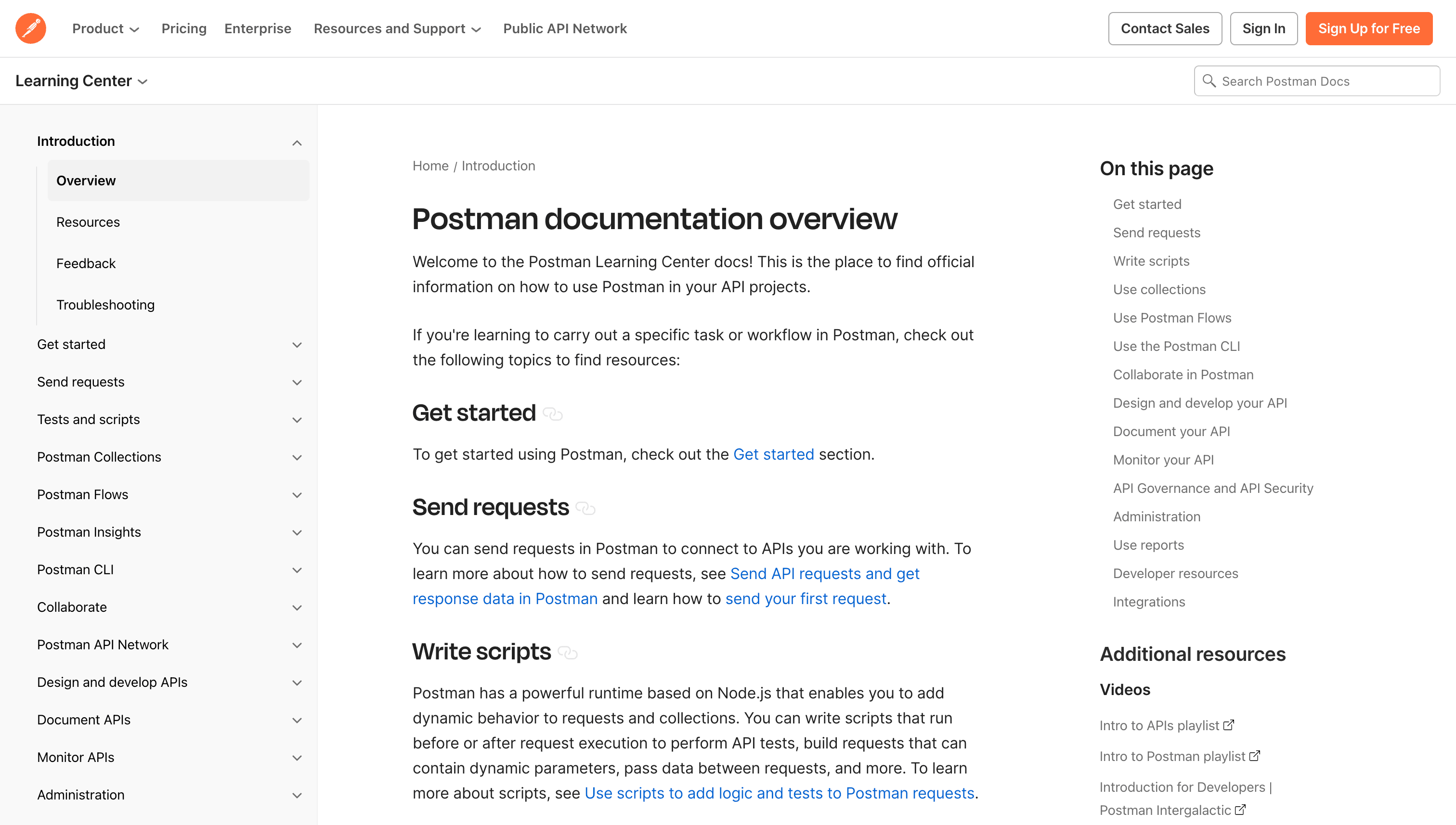Click the Enterprise menu item

click(x=258, y=28)
